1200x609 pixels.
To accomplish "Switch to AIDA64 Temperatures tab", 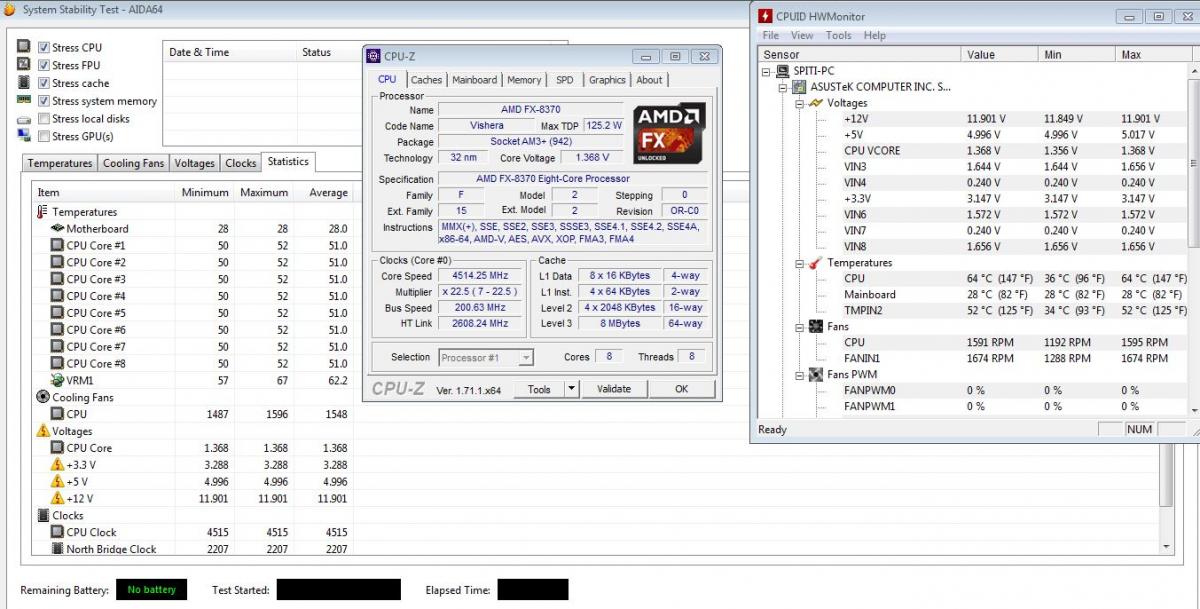I will (60, 163).
